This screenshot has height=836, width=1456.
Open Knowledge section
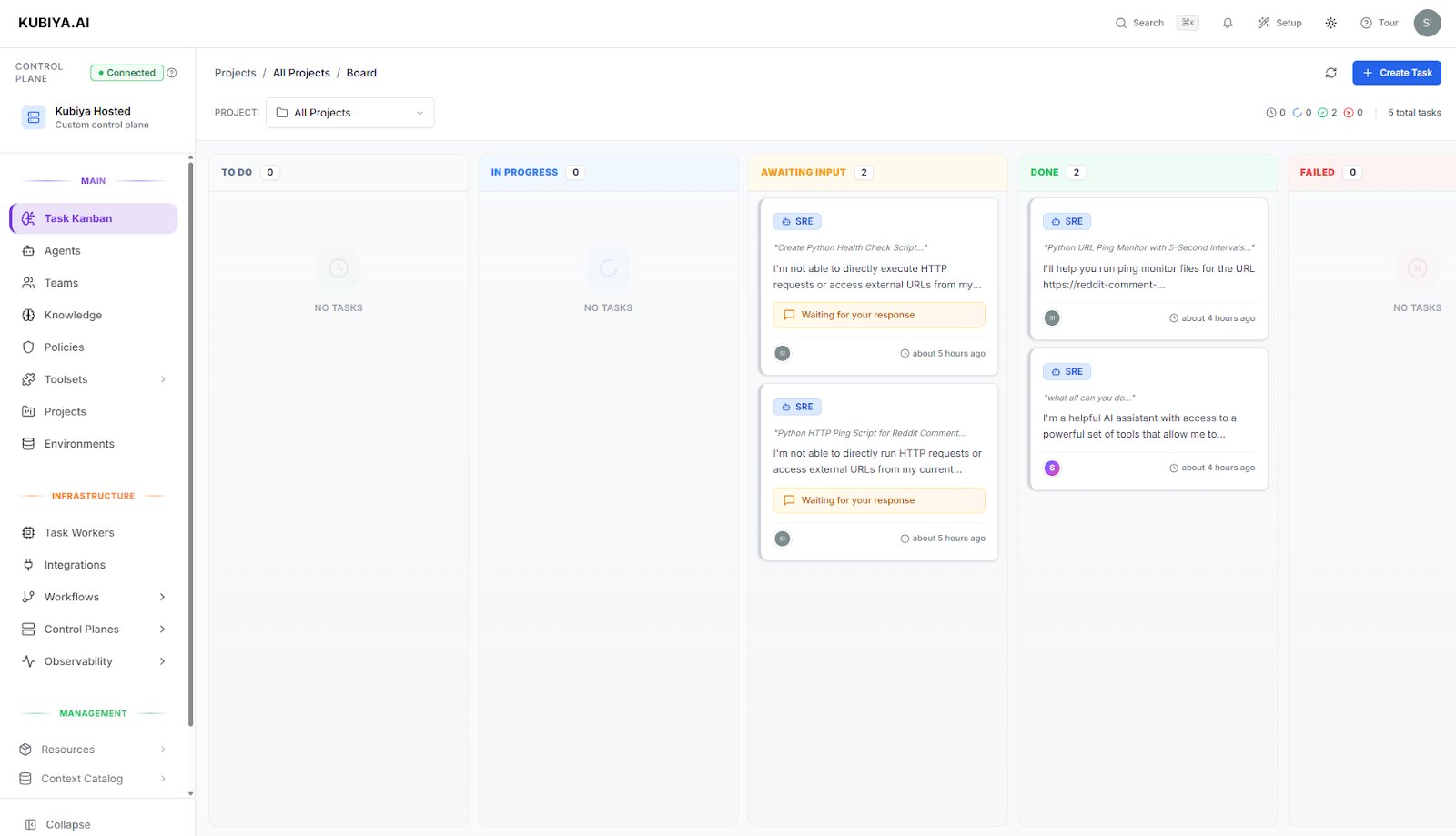94,315
